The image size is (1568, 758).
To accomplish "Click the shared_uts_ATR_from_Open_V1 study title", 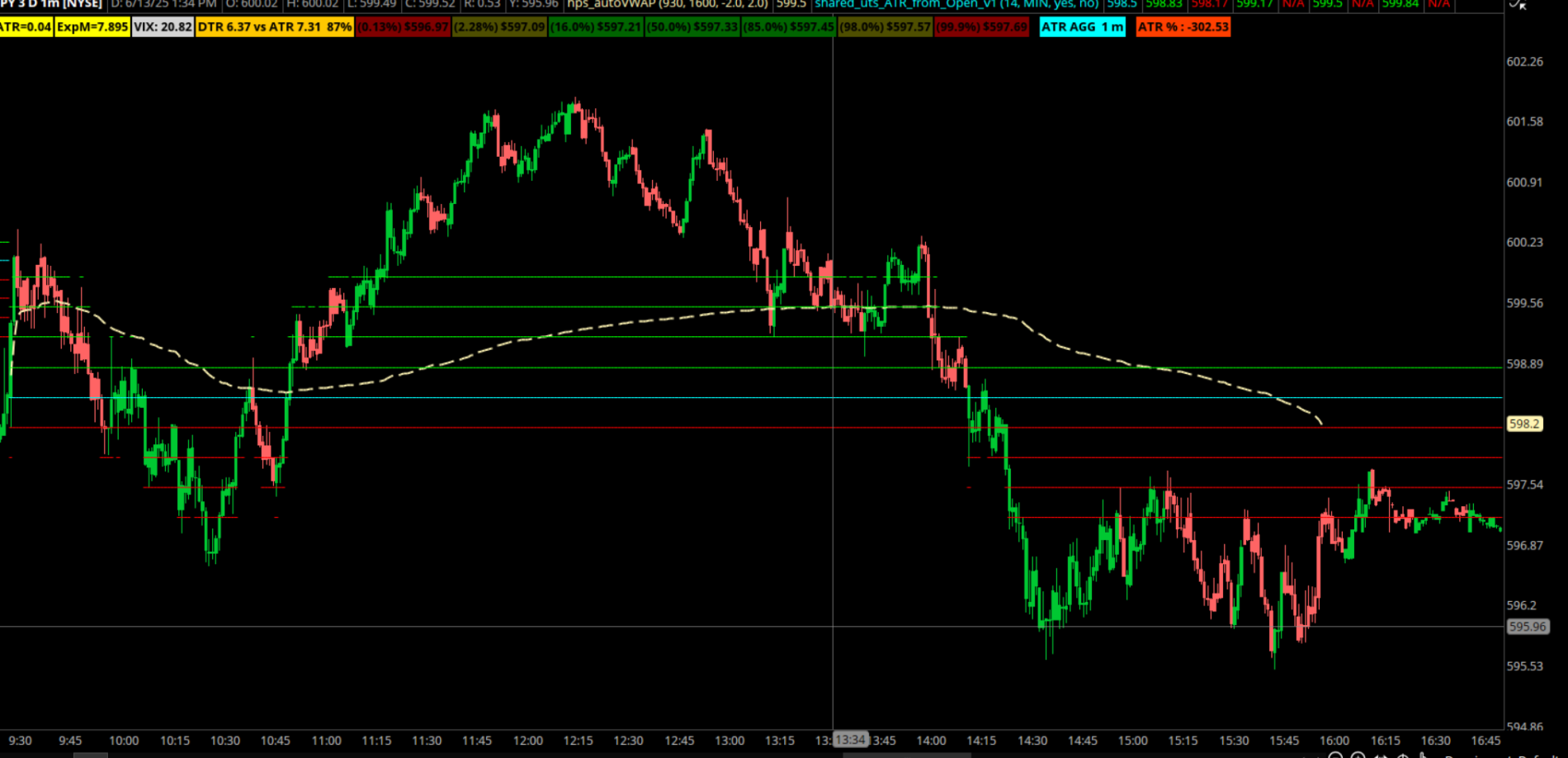I will point(956,4).
